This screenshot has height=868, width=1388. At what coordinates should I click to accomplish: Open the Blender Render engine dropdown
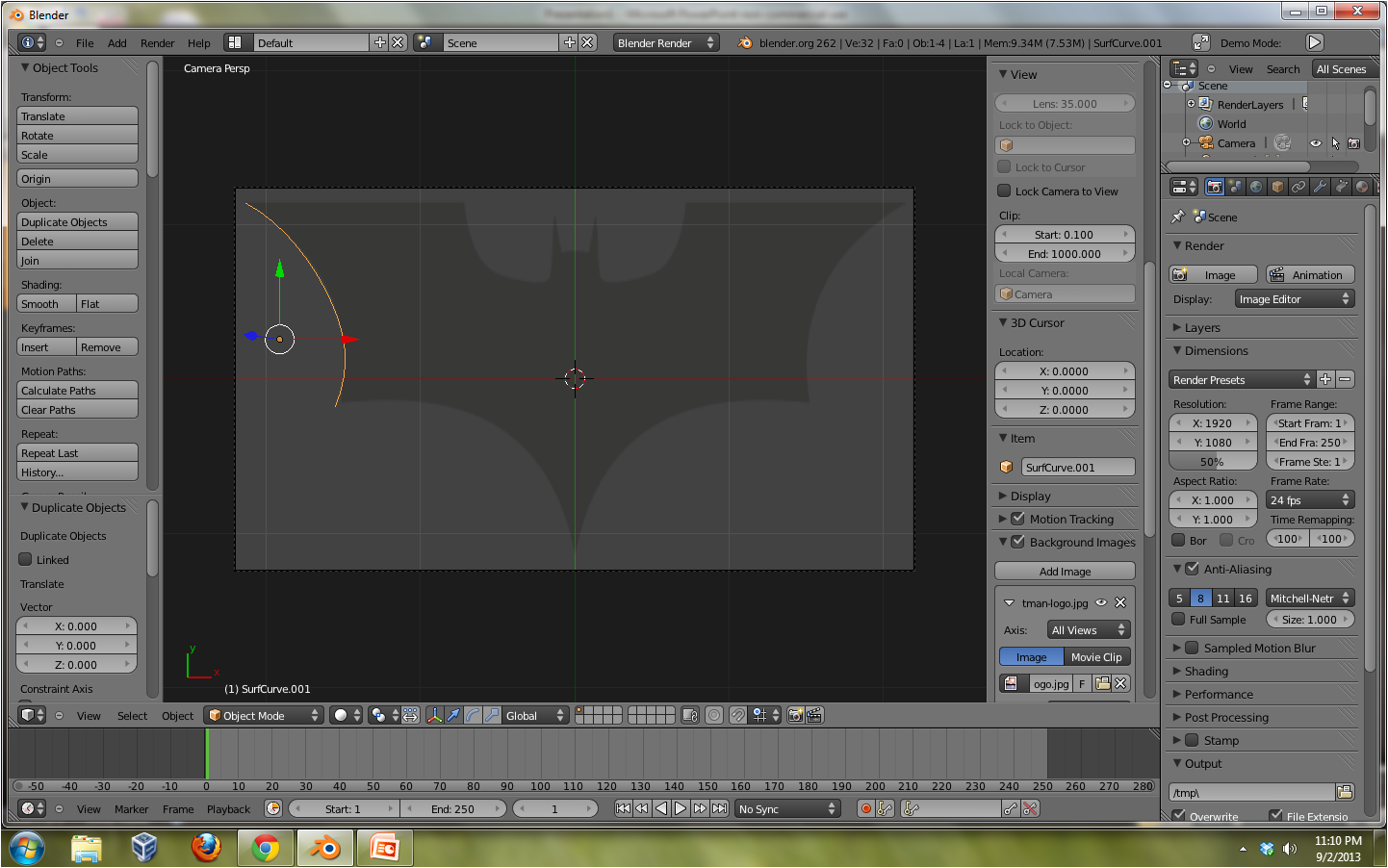666,42
